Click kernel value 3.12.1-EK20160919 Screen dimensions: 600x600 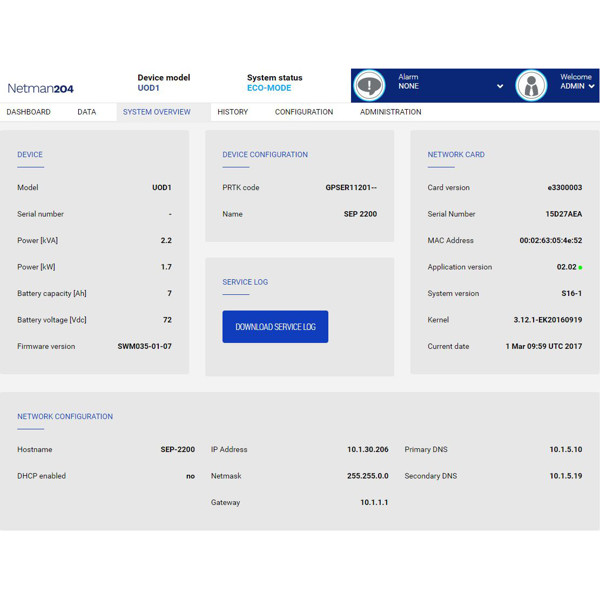click(548, 320)
